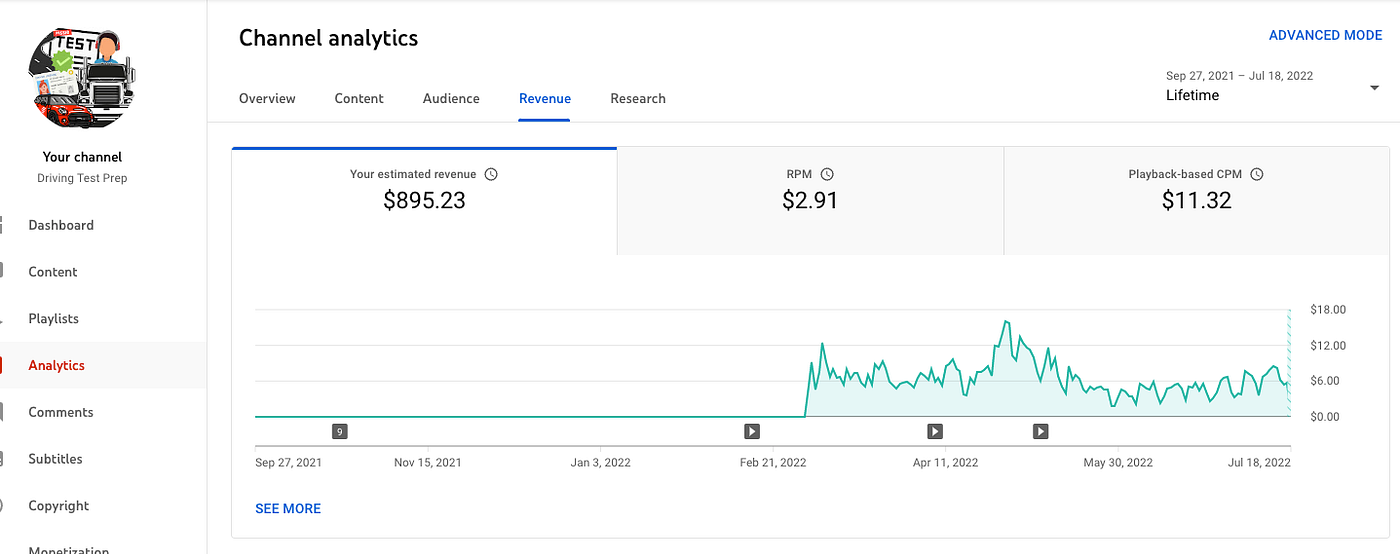Click the Your channel label
The image size is (1400, 554).
coord(82,157)
